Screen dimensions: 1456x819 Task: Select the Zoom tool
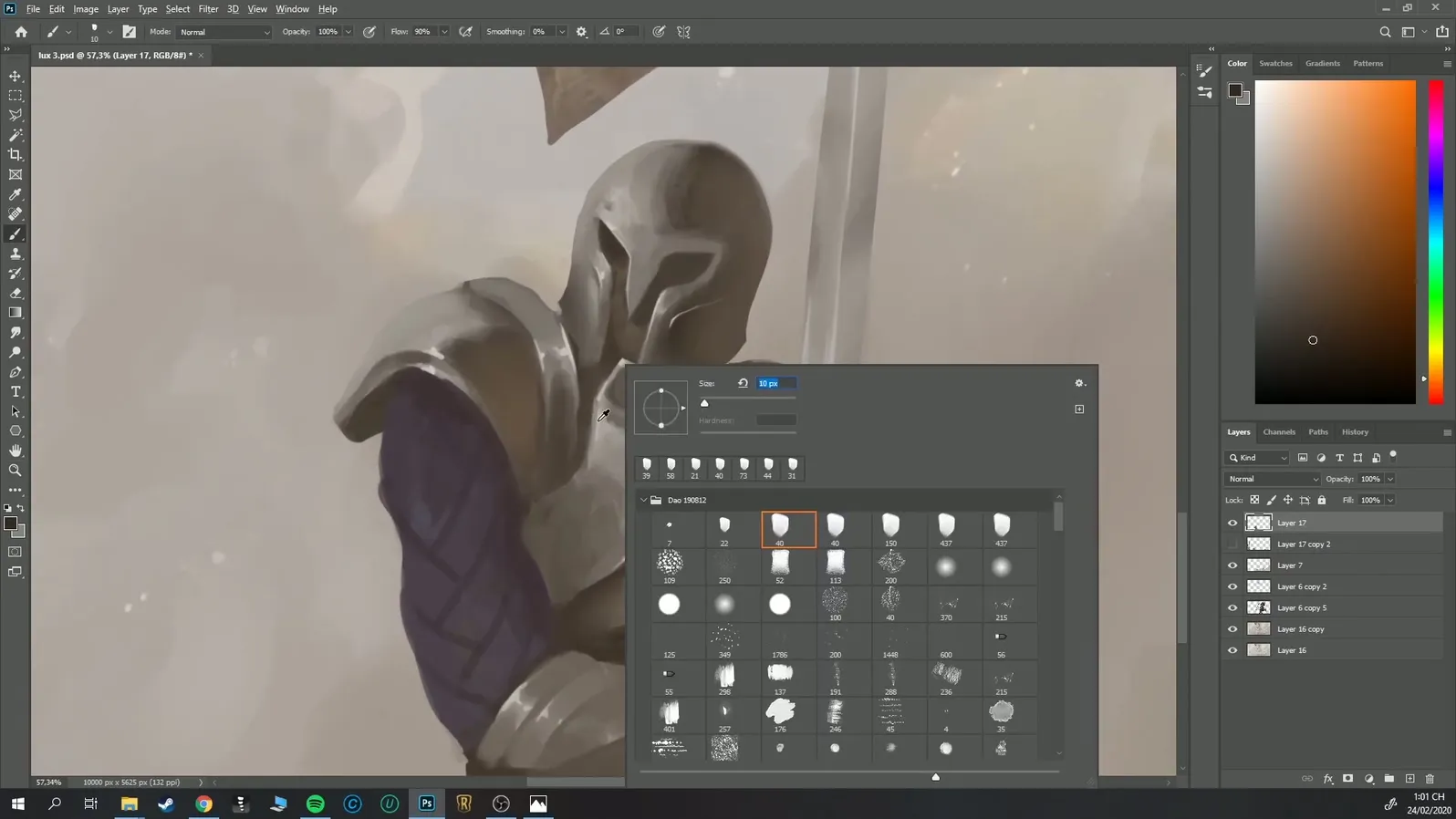coord(16,471)
